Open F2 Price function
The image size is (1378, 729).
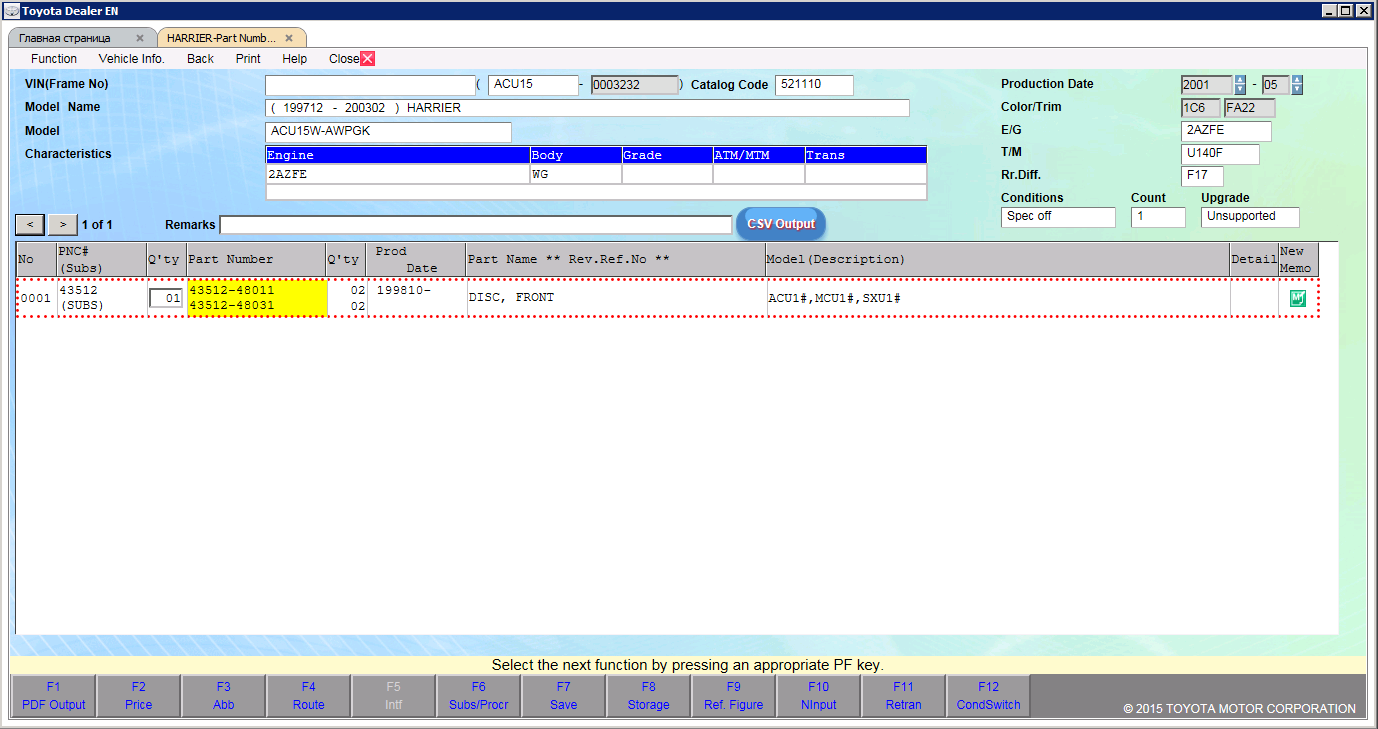pyautogui.click(x=138, y=695)
